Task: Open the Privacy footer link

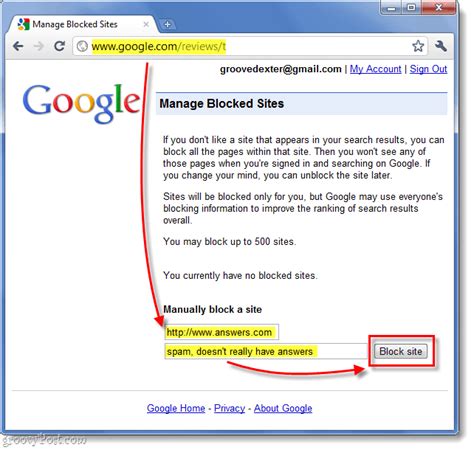Action: pyautogui.click(x=229, y=408)
